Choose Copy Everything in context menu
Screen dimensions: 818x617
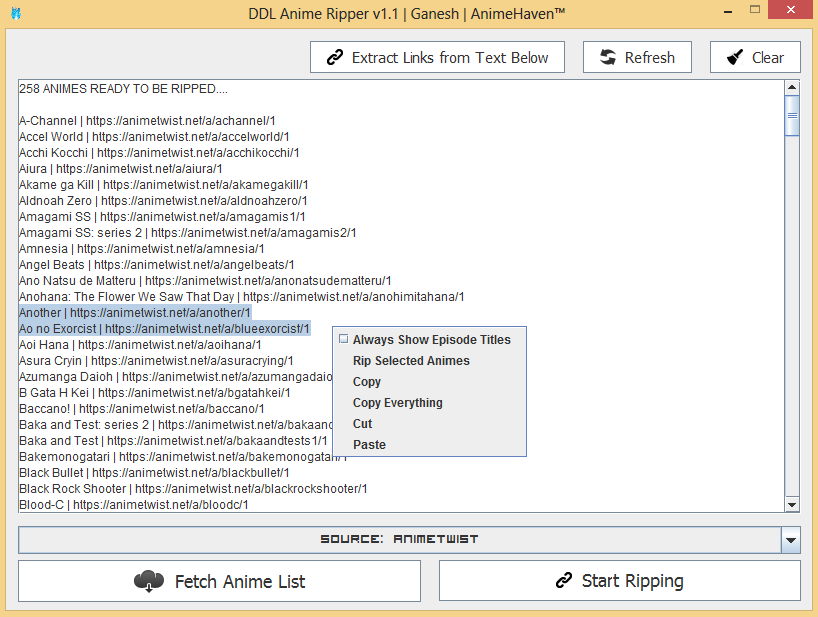click(398, 403)
